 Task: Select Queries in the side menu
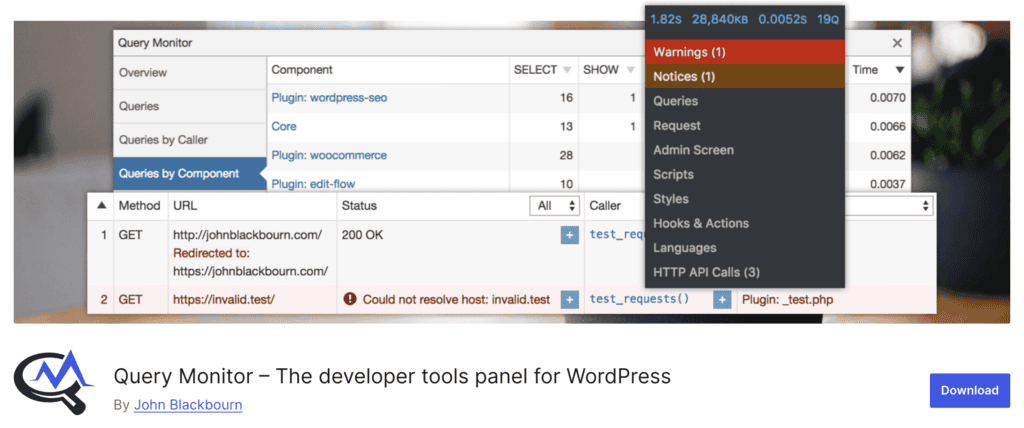click(189, 106)
